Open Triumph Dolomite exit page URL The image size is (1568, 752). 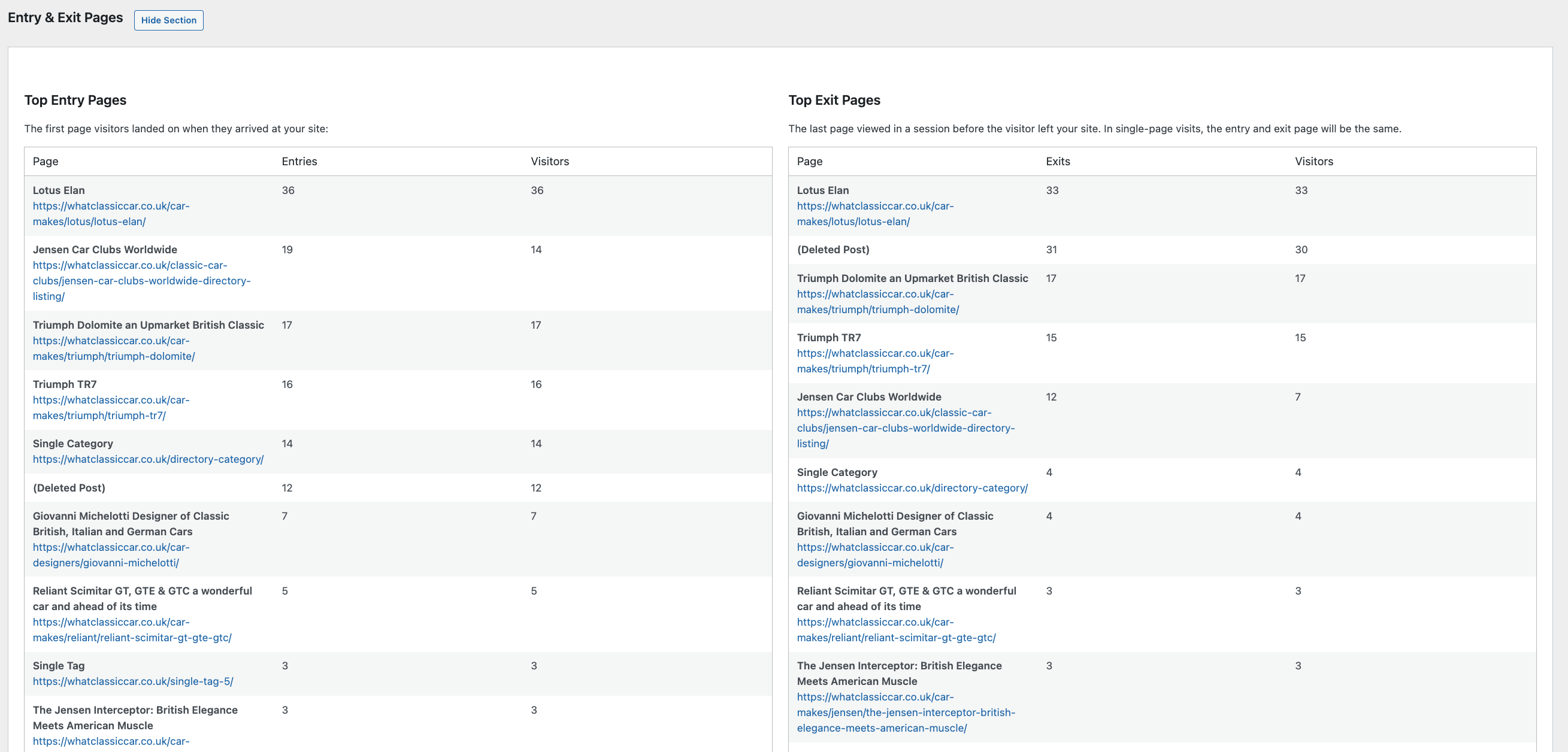tap(874, 295)
